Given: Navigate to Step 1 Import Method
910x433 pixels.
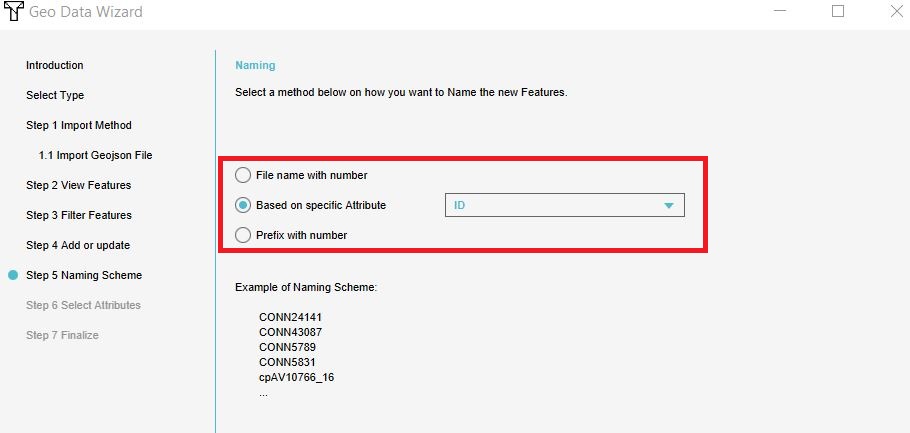Looking at the screenshot, I should coord(79,125).
